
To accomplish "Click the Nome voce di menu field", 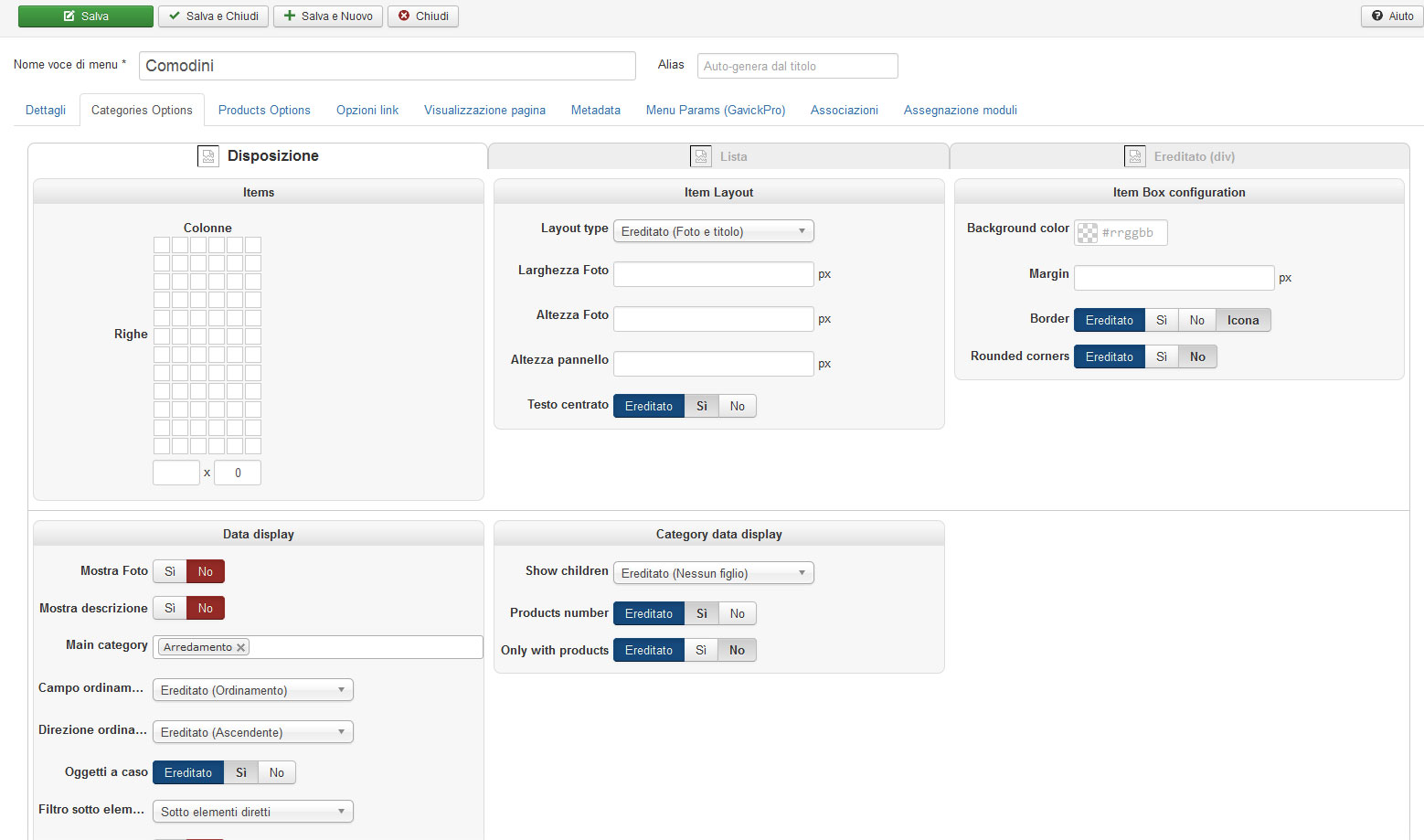I will [x=388, y=66].
